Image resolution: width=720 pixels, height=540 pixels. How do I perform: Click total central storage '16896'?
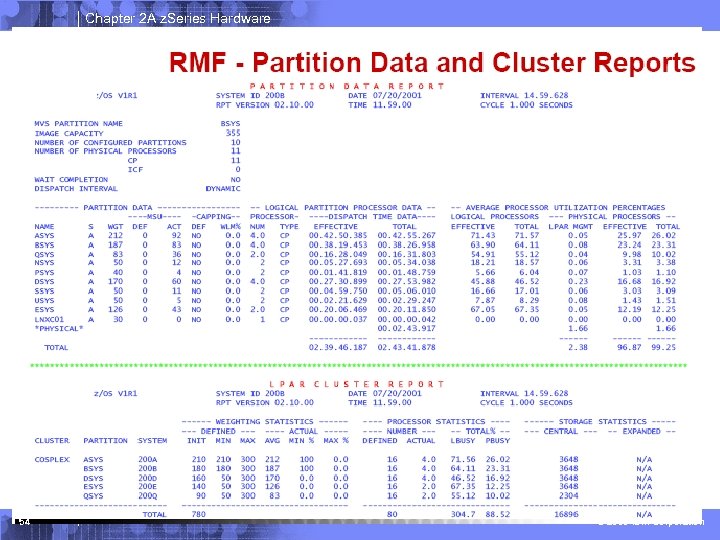click(x=566, y=515)
